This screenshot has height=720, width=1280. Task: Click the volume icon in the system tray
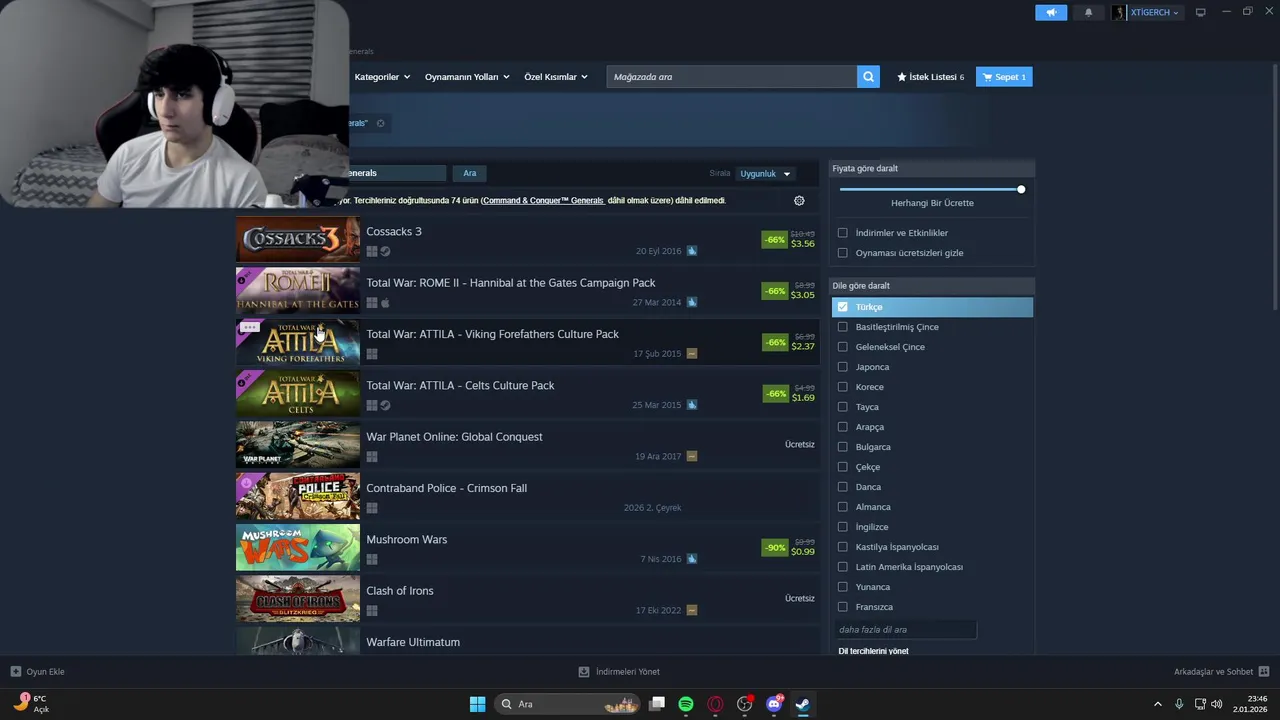[1217, 704]
